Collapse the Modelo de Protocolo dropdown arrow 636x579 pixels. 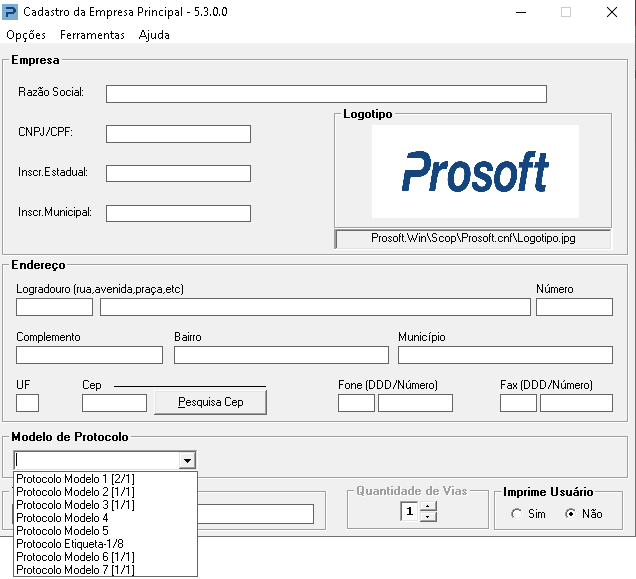click(187, 461)
